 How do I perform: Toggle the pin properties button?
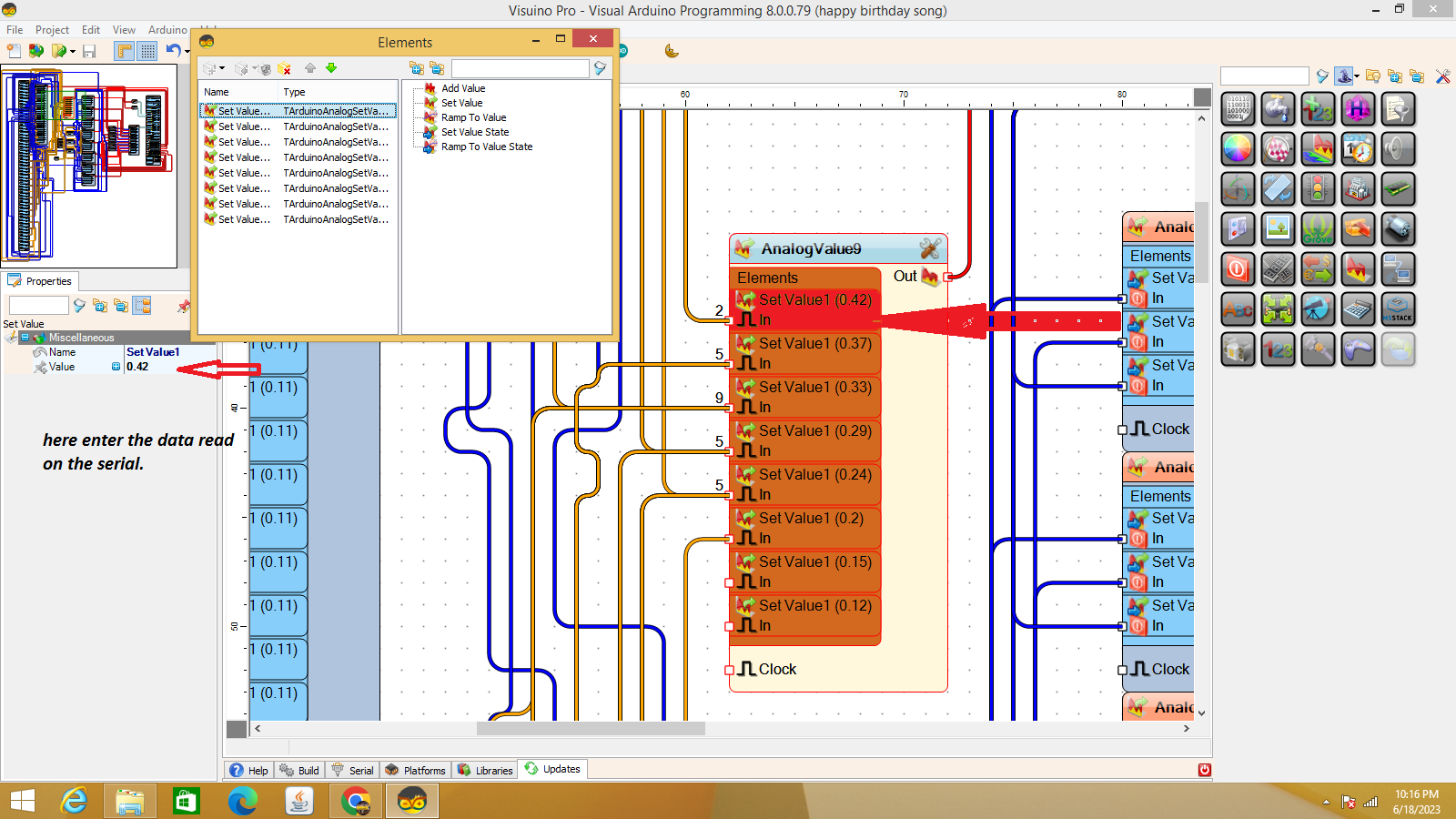pos(184,306)
